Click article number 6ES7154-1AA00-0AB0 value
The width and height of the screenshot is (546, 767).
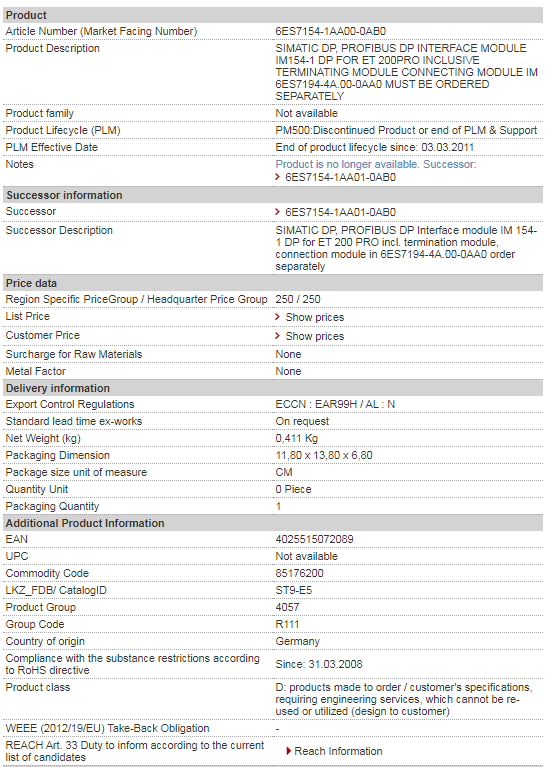pyautogui.click(x=330, y=31)
